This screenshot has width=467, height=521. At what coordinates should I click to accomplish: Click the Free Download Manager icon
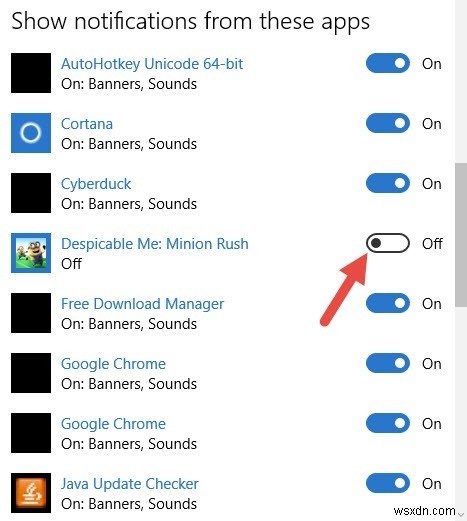[31, 313]
